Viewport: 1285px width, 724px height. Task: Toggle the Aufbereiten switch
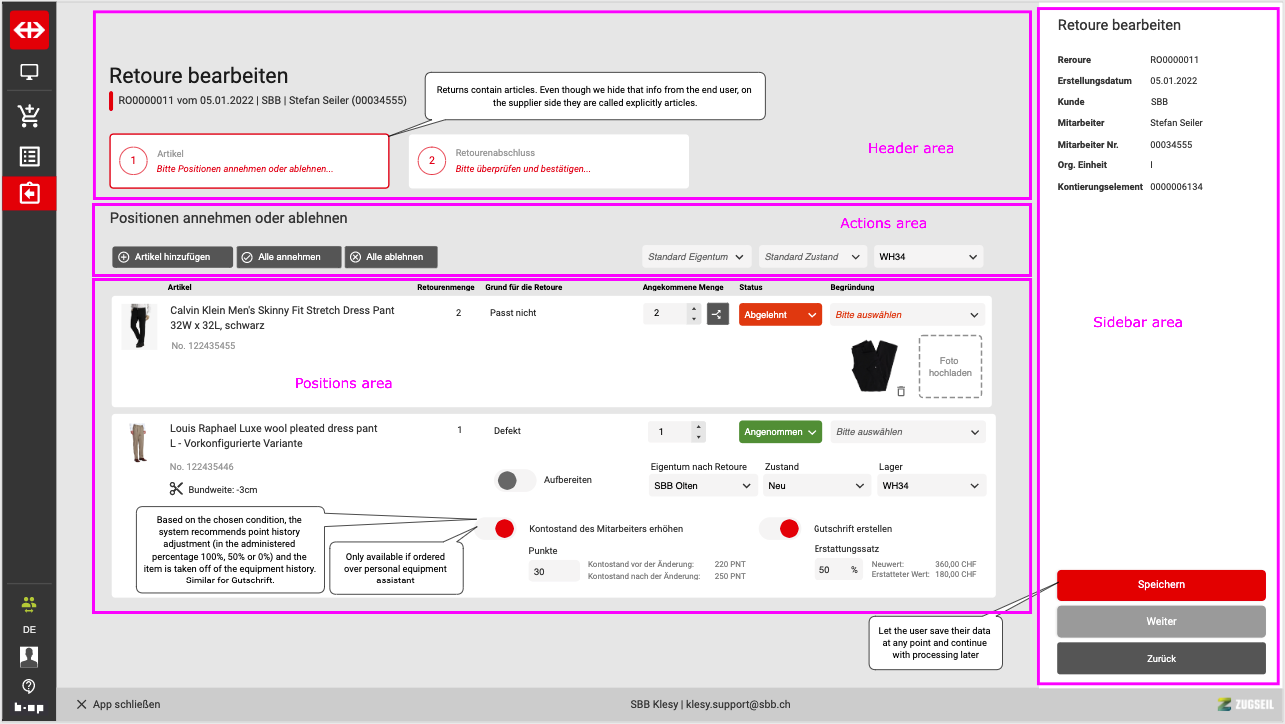tap(515, 480)
